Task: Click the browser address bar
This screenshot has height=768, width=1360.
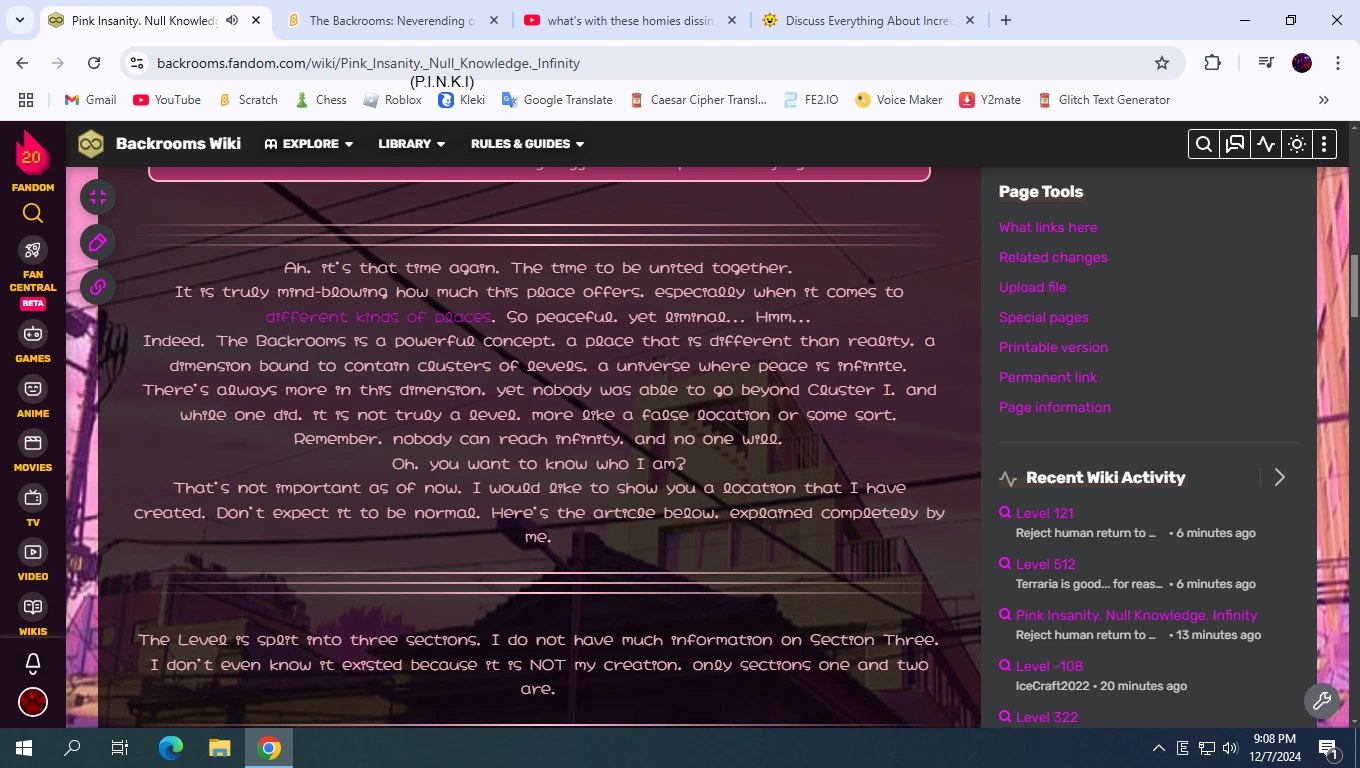Action: pos(400,62)
